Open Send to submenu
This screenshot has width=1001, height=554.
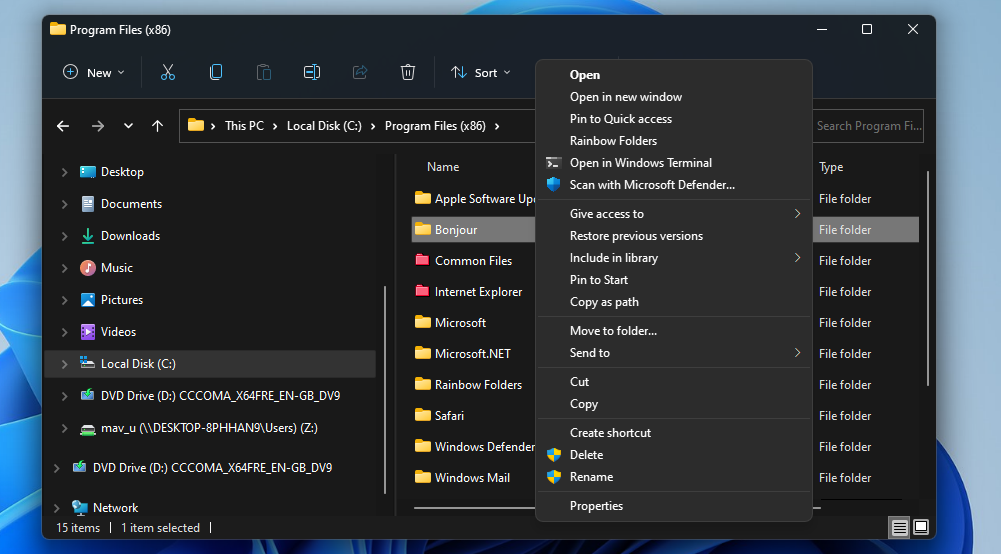[x=674, y=353]
